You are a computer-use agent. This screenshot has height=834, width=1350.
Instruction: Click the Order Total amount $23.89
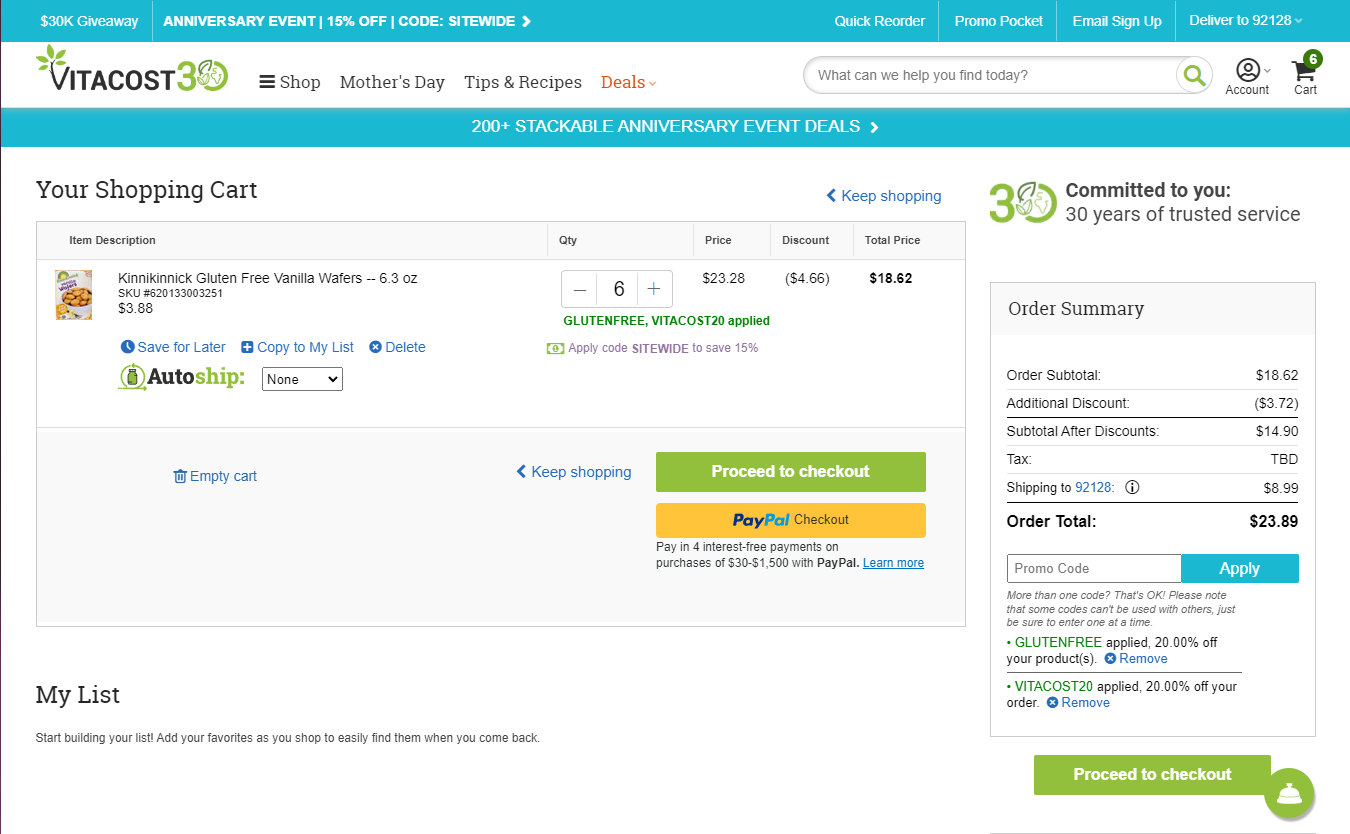pyautogui.click(x=1274, y=521)
